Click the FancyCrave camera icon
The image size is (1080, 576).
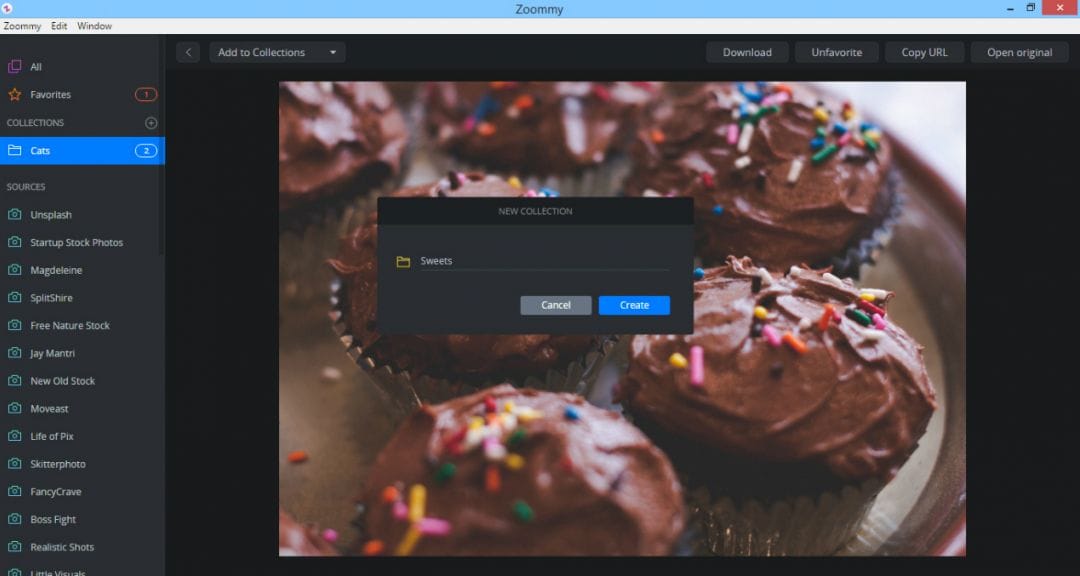(x=14, y=491)
